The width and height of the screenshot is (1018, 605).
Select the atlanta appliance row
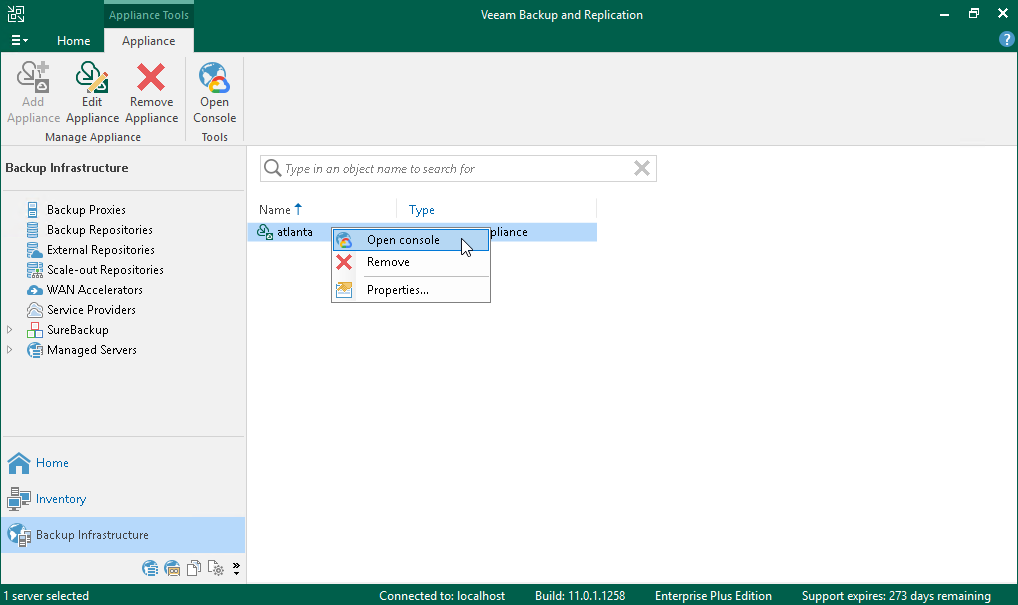tap(422, 232)
